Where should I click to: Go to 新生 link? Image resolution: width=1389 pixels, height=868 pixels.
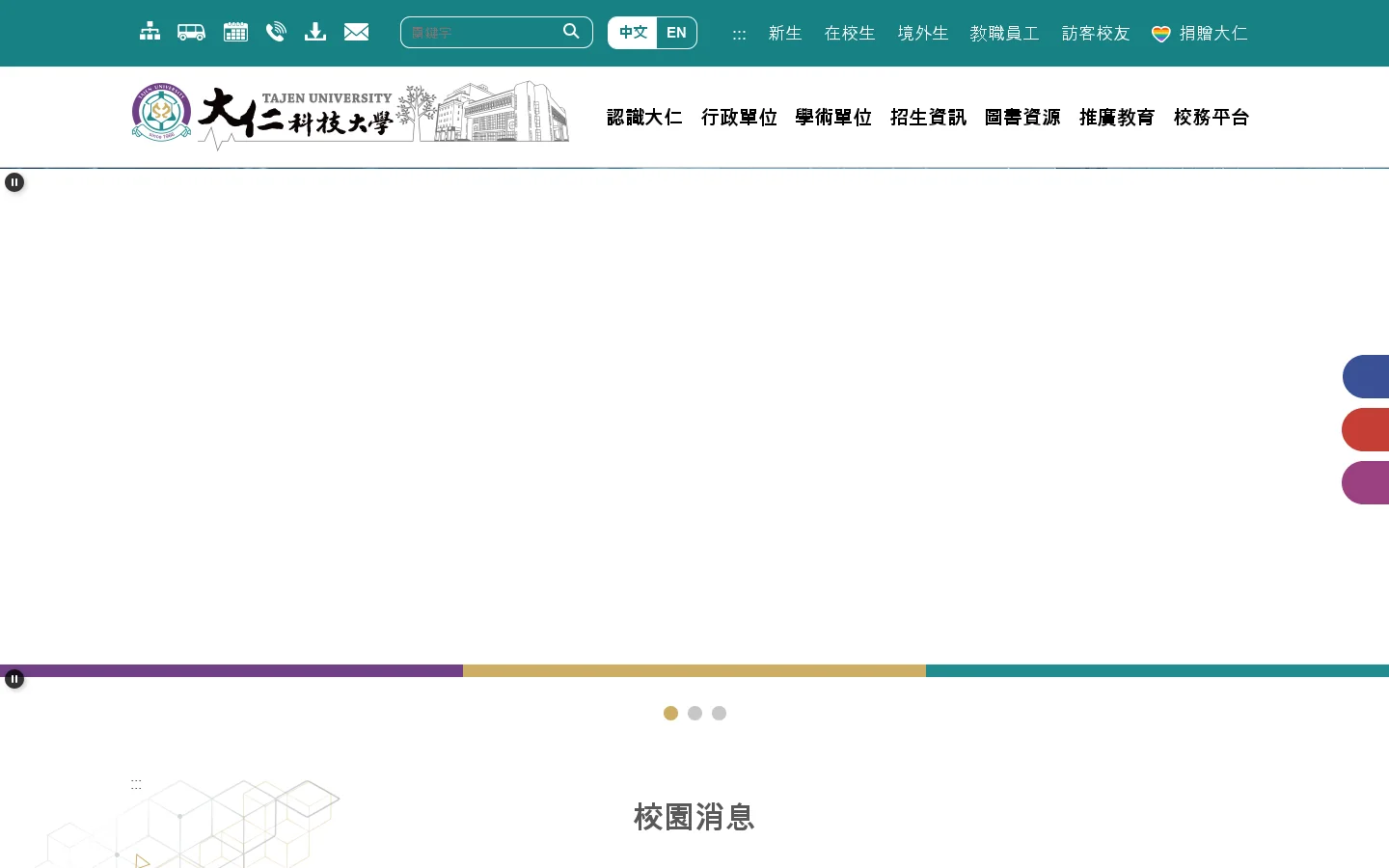785,34
